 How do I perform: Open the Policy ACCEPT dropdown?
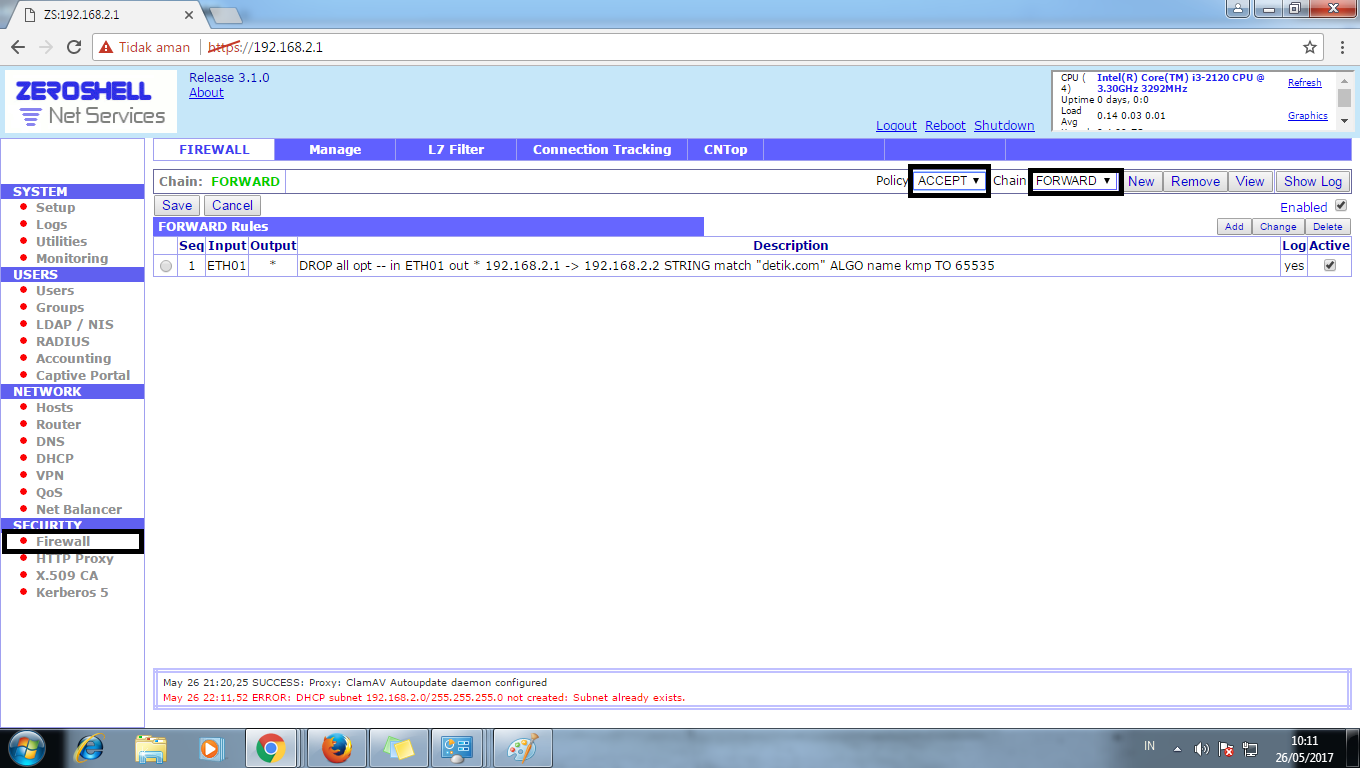(948, 181)
